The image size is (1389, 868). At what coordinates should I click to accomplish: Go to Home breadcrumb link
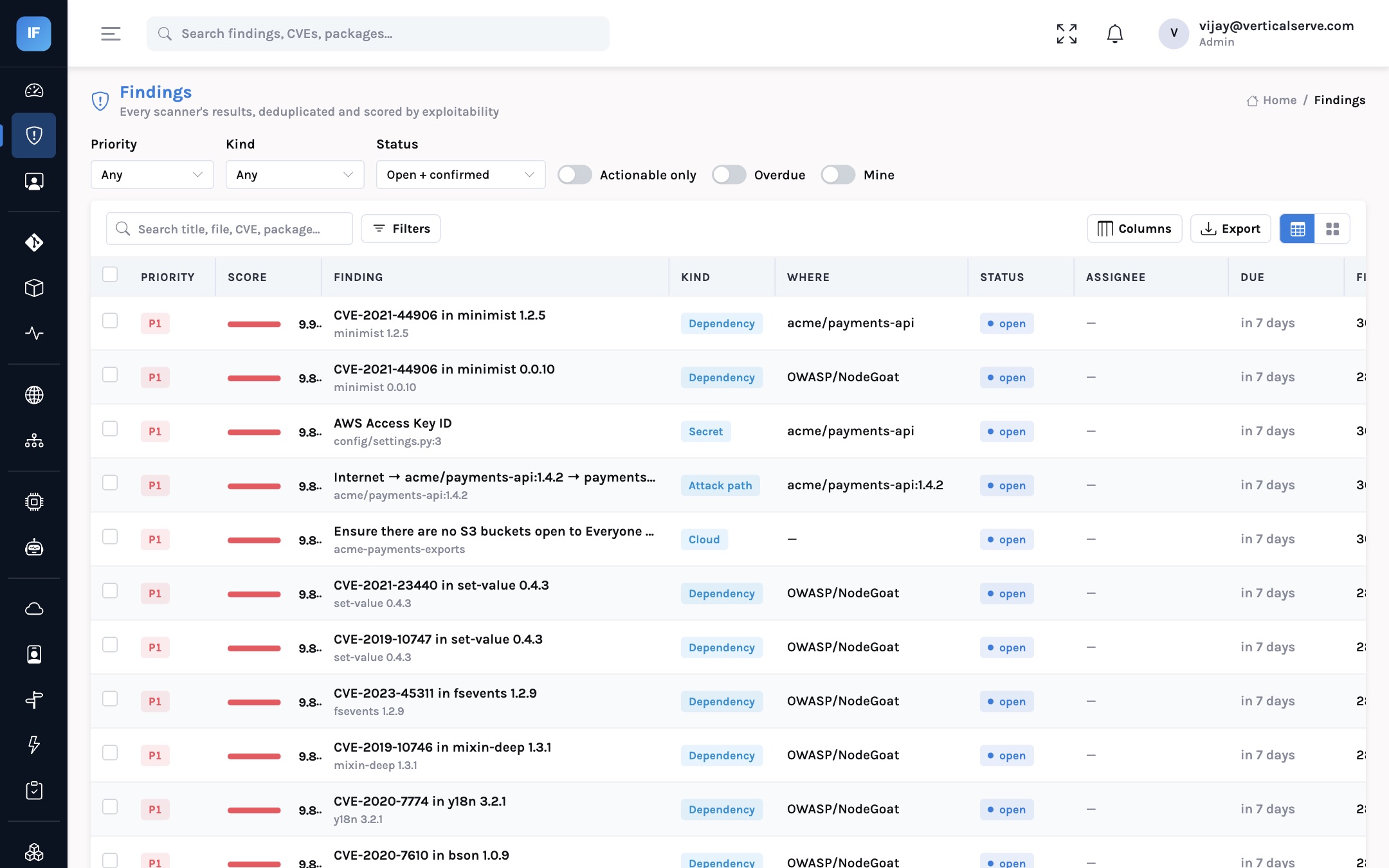tap(1271, 100)
